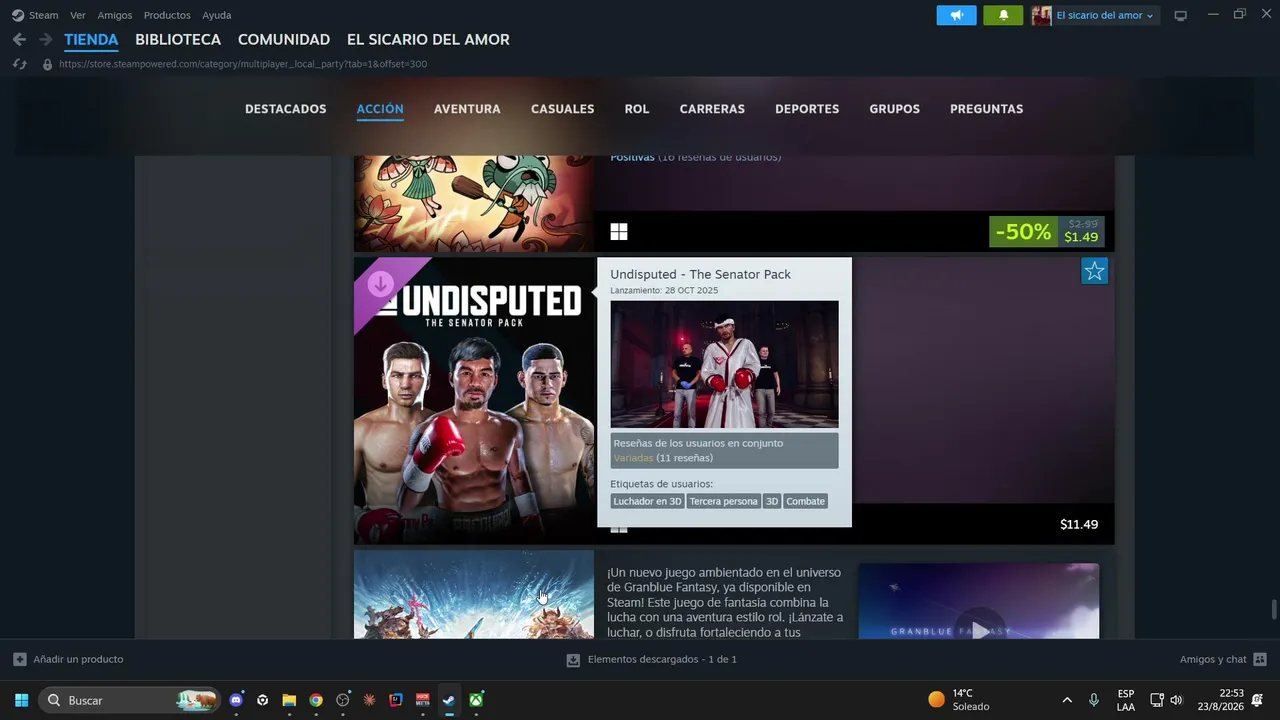Click the Combate tag
Image resolution: width=1280 pixels, height=720 pixels.
[x=805, y=501]
